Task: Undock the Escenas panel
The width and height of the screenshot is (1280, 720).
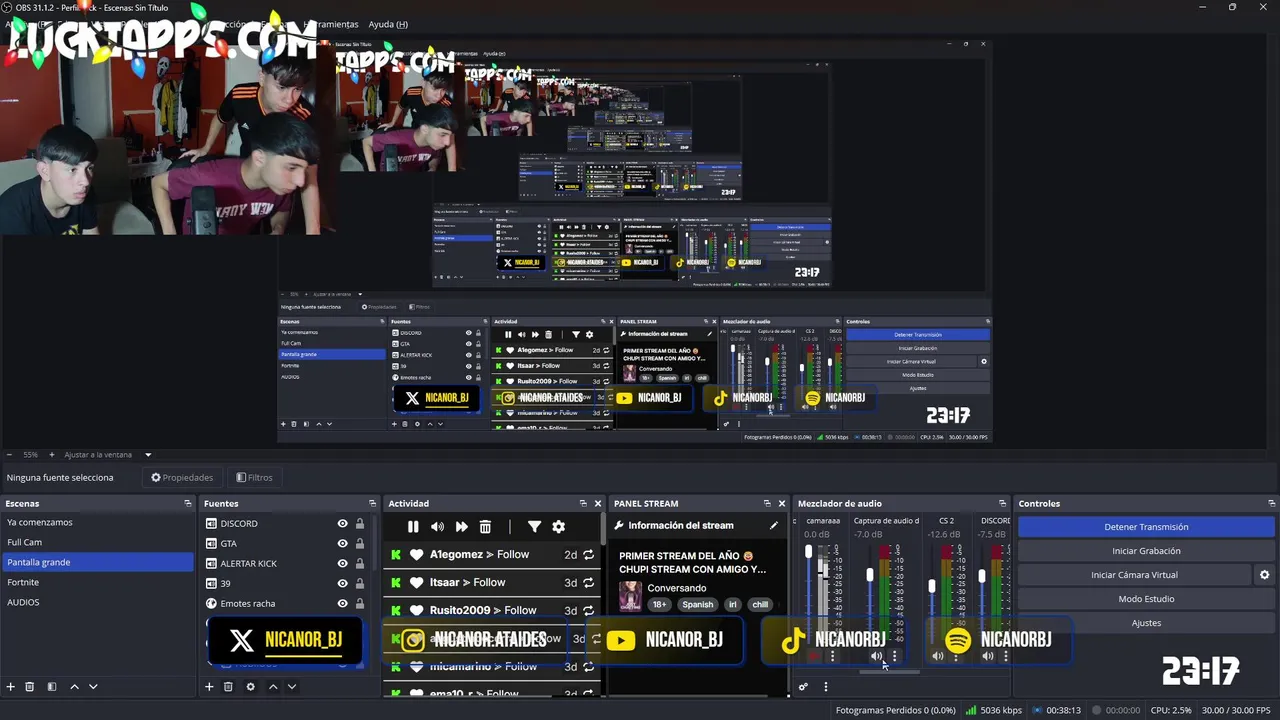Action: [187, 503]
